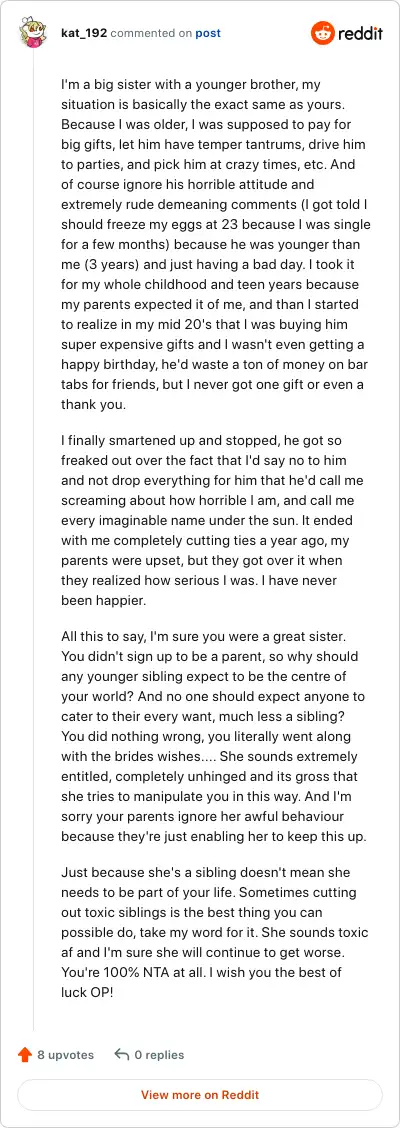Select the "8 upvotes" count text
The width and height of the screenshot is (400, 1128).
65,1055
